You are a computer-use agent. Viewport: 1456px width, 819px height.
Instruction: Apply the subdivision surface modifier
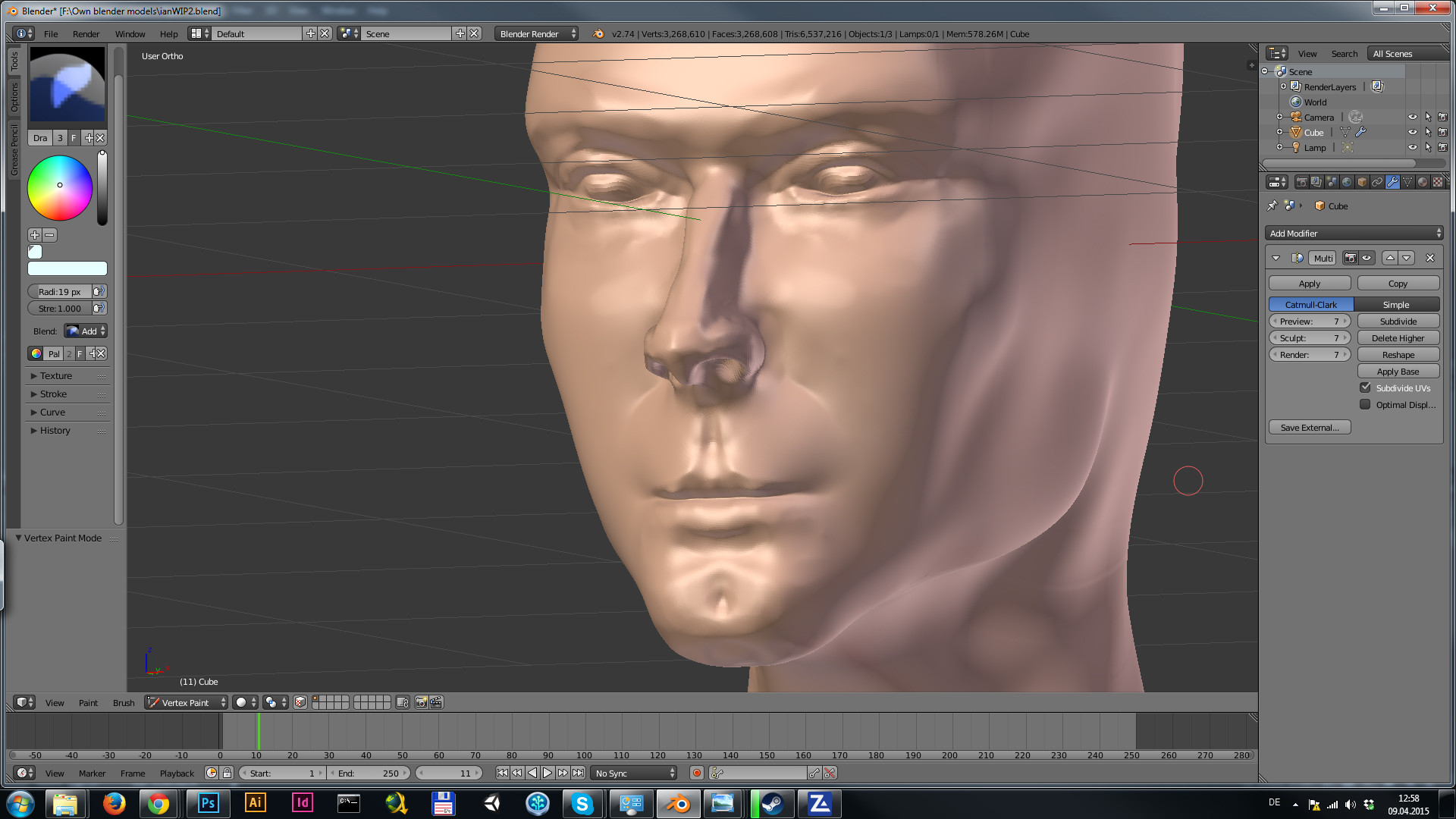[x=1310, y=283]
